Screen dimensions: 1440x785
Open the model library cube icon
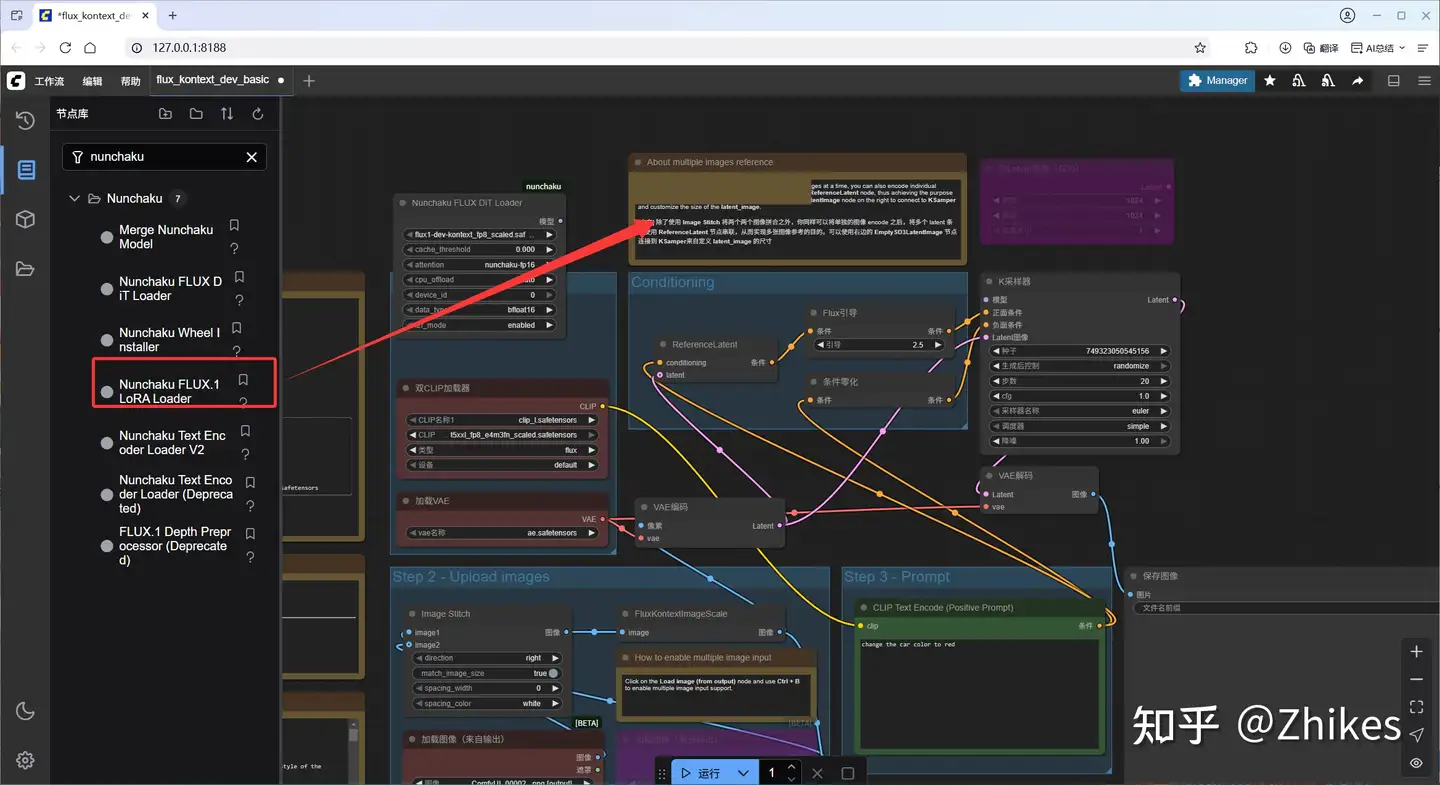coord(26,219)
